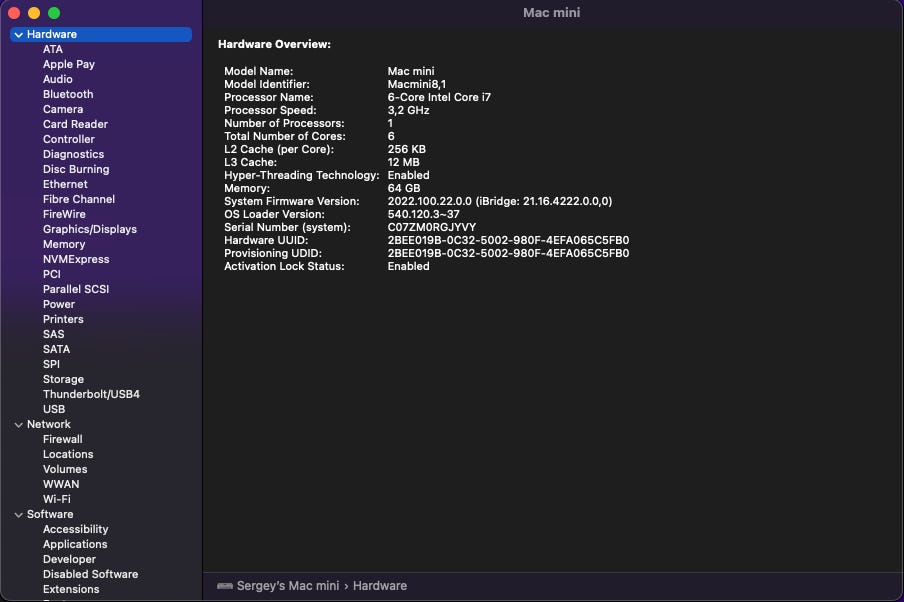Select the Hardware category label

click(x=52, y=35)
